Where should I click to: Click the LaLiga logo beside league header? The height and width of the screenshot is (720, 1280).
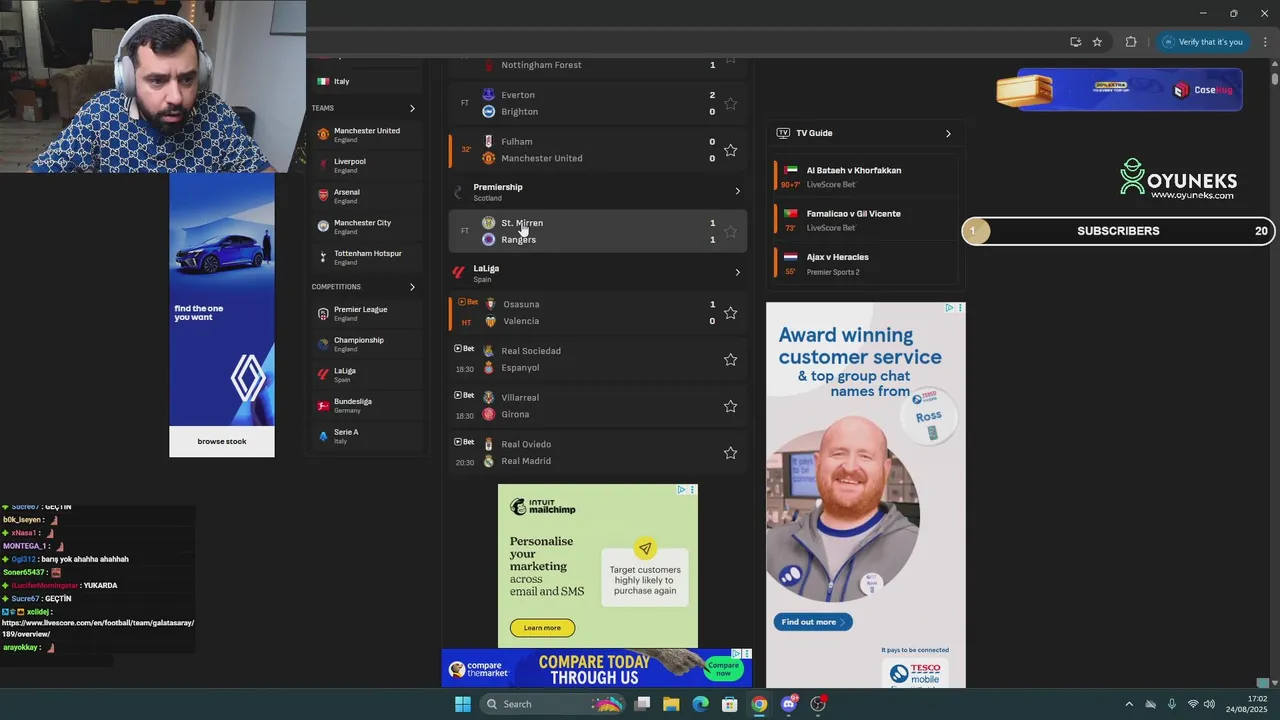coord(459,272)
